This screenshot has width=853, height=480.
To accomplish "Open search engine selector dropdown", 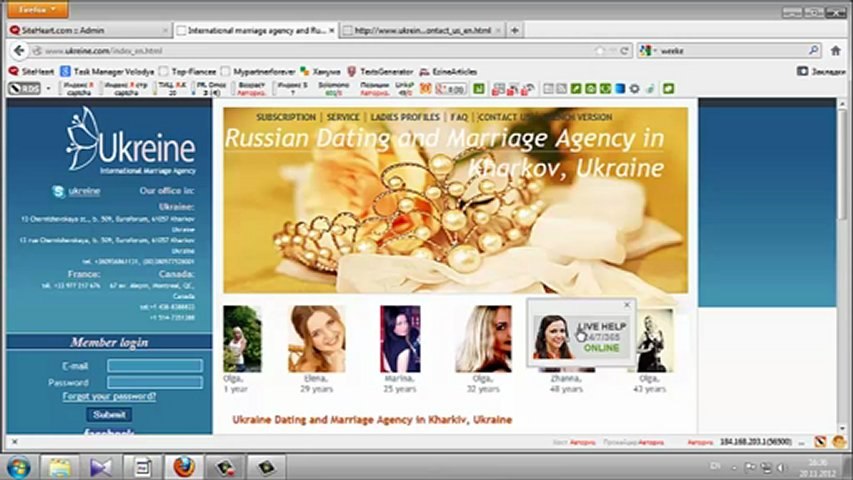I will [647, 51].
